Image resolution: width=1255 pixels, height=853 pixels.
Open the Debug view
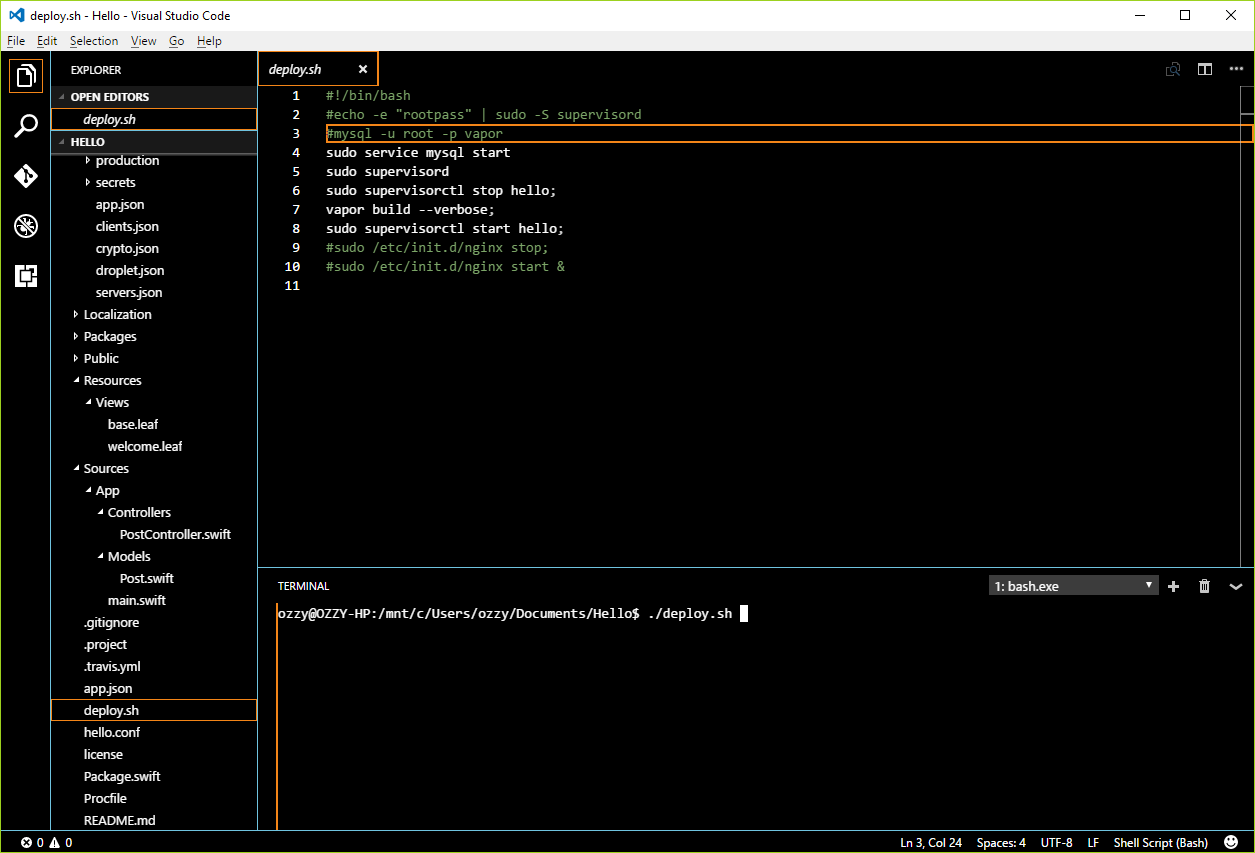(x=26, y=226)
